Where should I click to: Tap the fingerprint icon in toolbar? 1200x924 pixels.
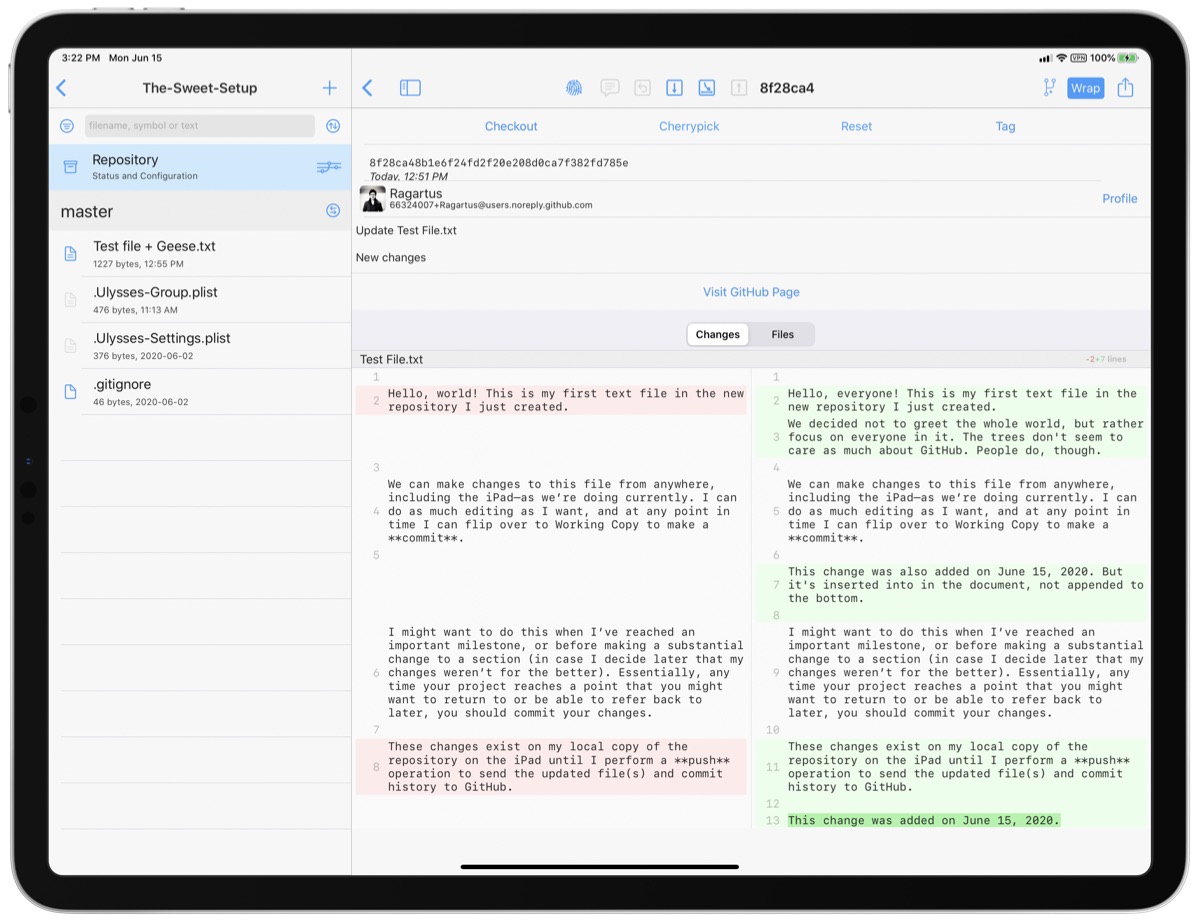[574, 88]
